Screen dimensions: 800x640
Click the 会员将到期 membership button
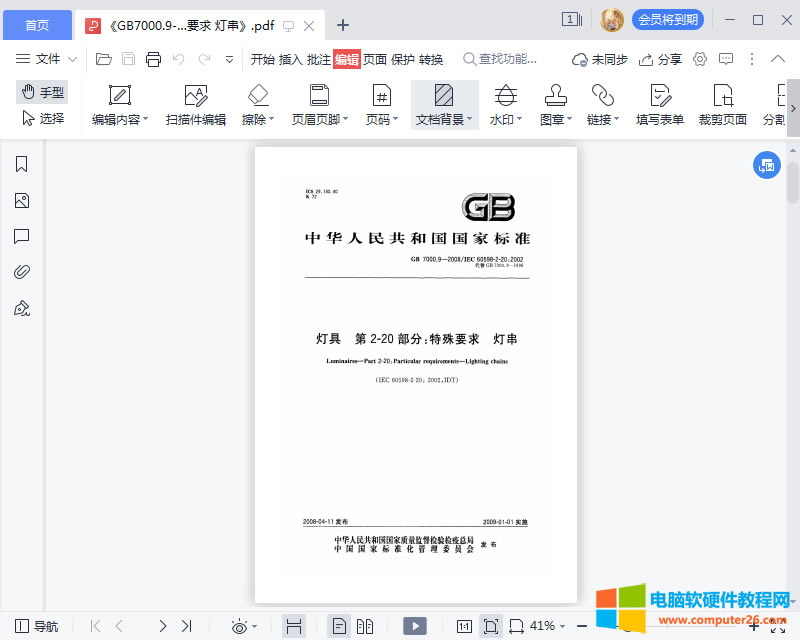pos(668,19)
